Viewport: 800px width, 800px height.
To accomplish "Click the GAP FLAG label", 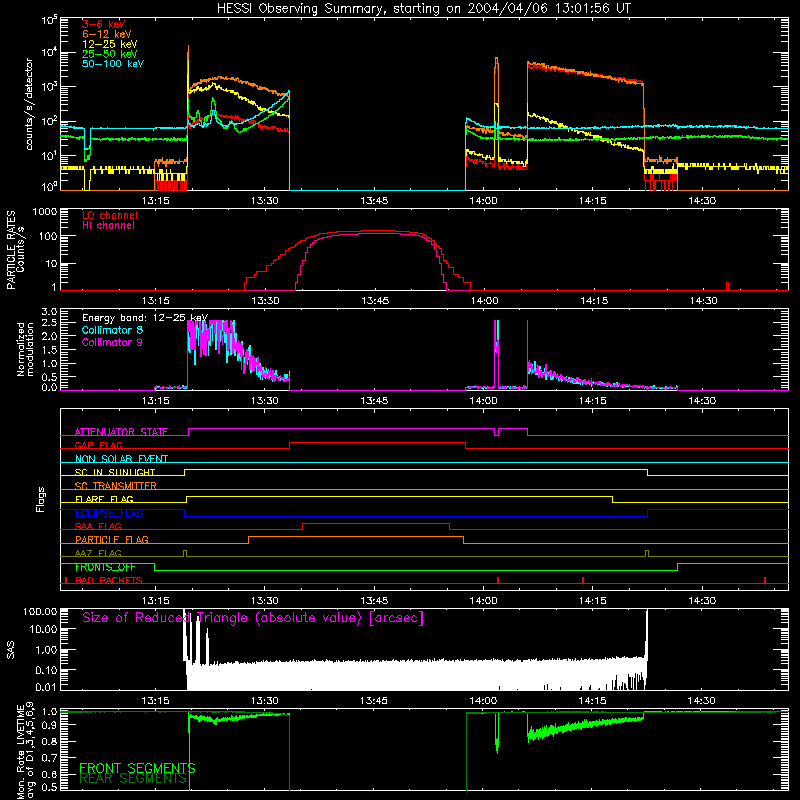I will click(x=98, y=445).
